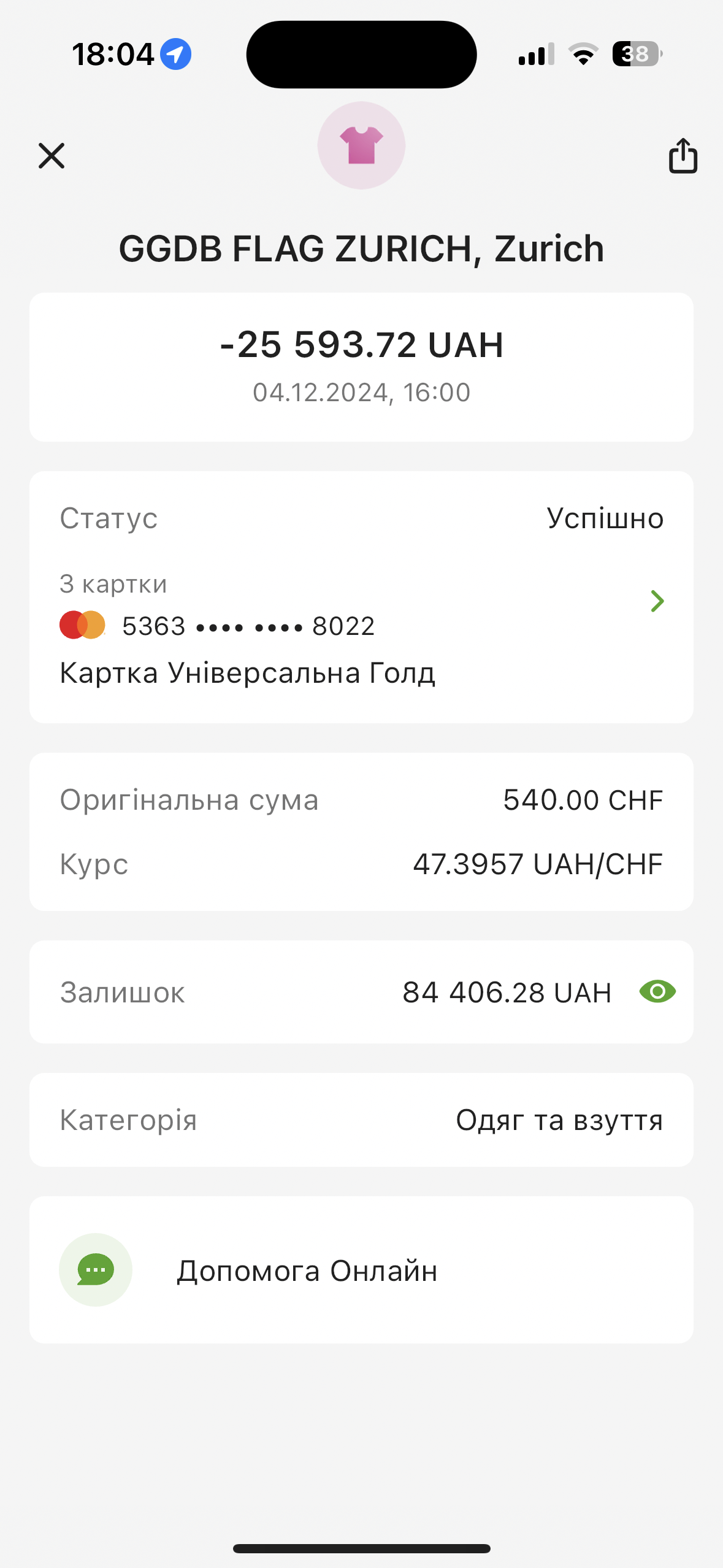Tap the pink t-shirt category icon
Screen dimensions: 723x1568
(x=361, y=145)
